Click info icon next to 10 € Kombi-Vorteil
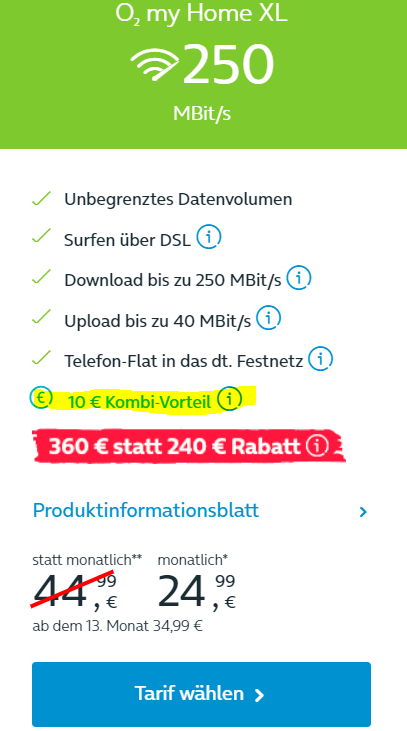407x731 pixels. pos(230,399)
